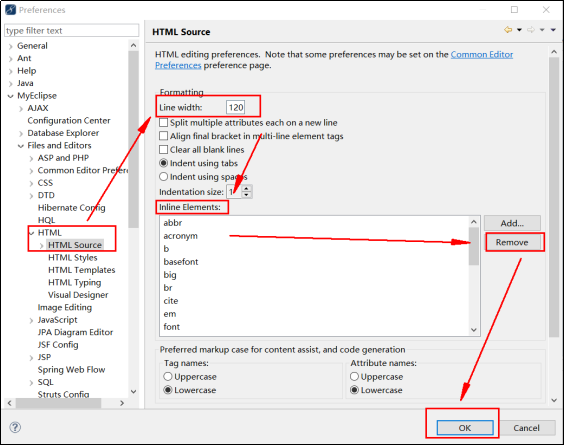
Task: Click the Preferences window app icon
Action: pyautogui.click(x=10, y=9)
